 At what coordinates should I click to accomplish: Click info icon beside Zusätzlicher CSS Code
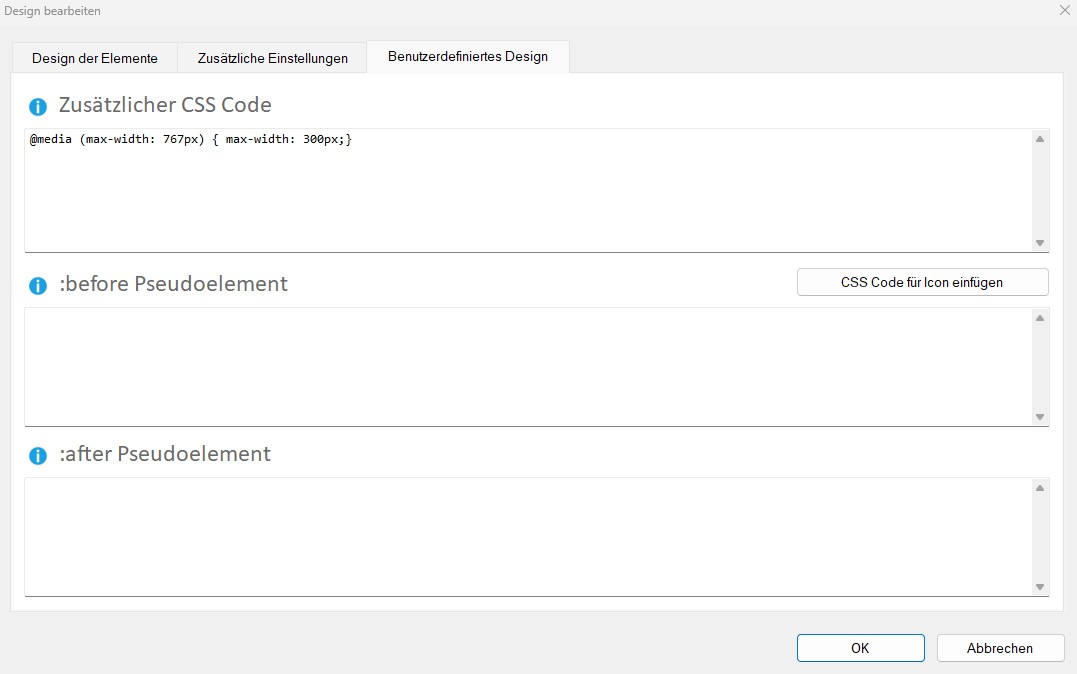click(x=38, y=106)
